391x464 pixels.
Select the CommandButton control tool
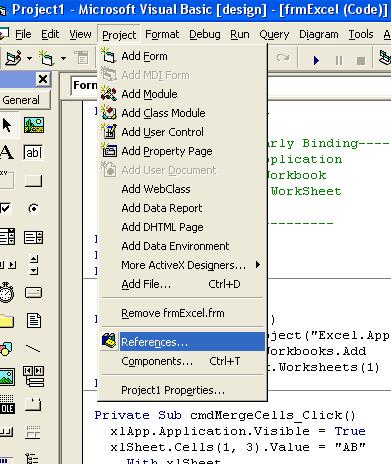point(33,180)
